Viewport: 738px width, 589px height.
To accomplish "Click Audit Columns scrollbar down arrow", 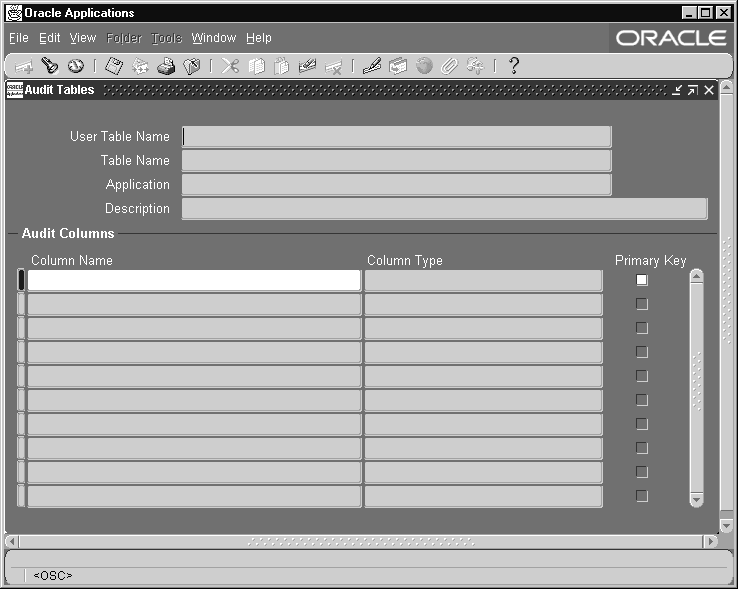I will tap(697, 500).
